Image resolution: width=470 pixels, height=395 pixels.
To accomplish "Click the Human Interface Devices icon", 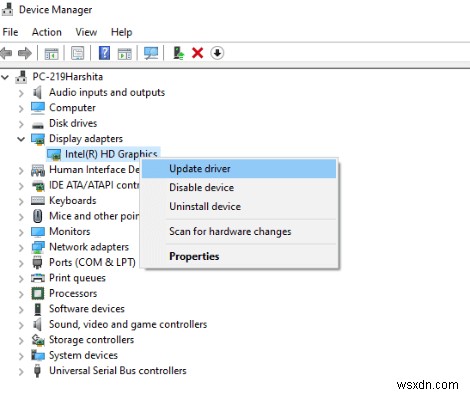I will [x=38, y=170].
